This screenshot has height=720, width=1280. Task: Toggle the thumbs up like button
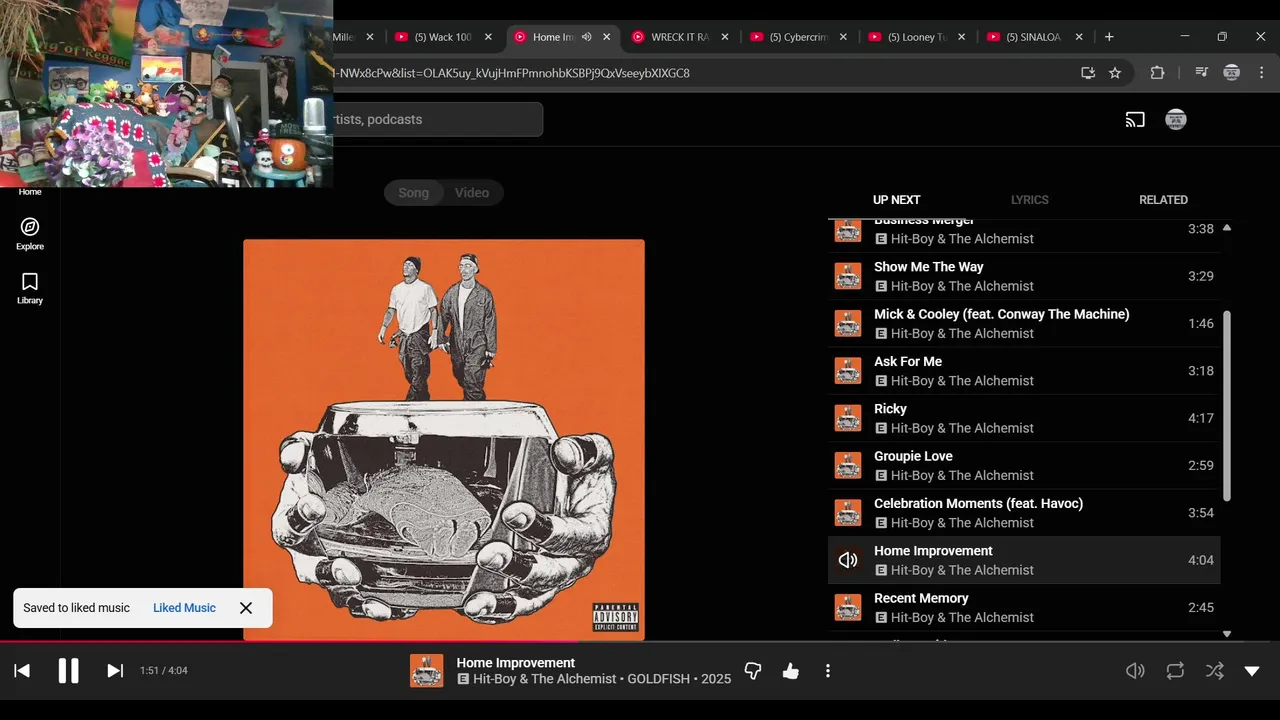pyautogui.click(x=791, y=671)
